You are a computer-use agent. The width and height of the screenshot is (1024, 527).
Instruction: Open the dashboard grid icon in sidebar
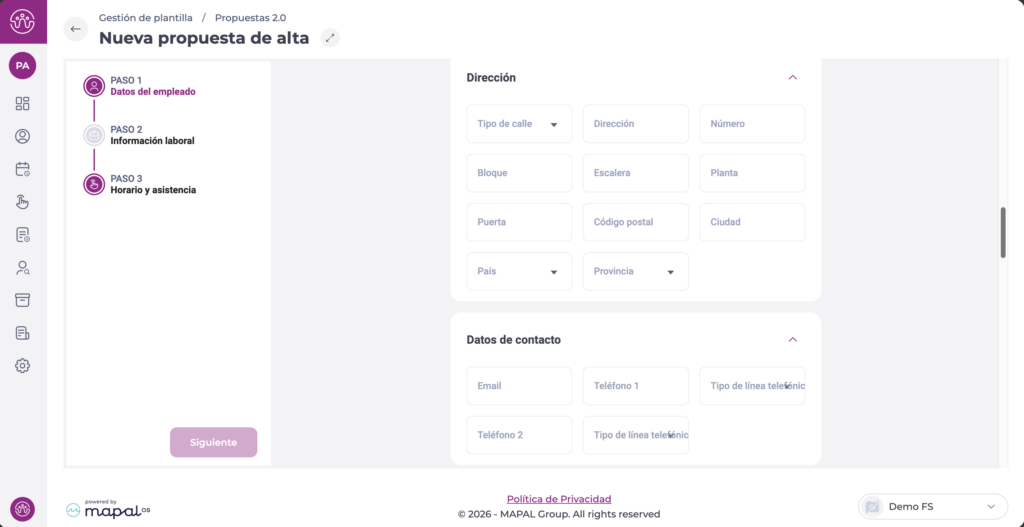(23, 104)
